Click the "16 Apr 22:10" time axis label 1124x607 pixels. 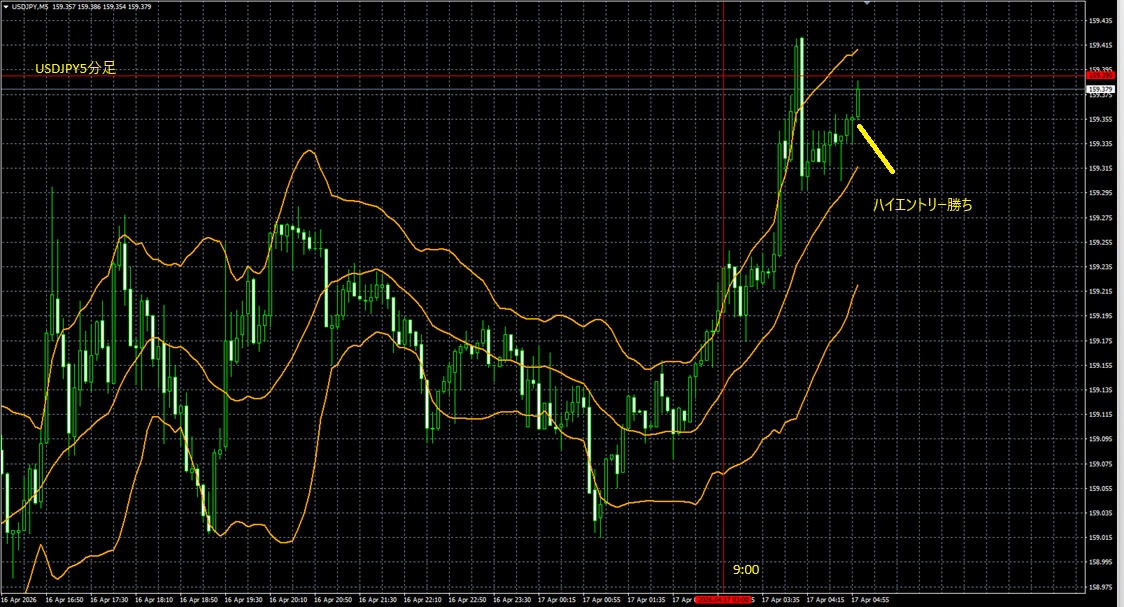point(424,600)
